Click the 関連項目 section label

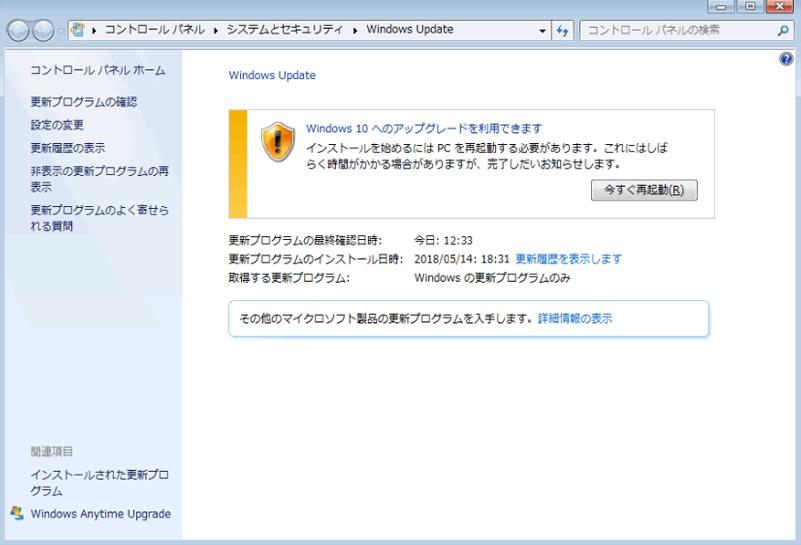pos(52,452)
